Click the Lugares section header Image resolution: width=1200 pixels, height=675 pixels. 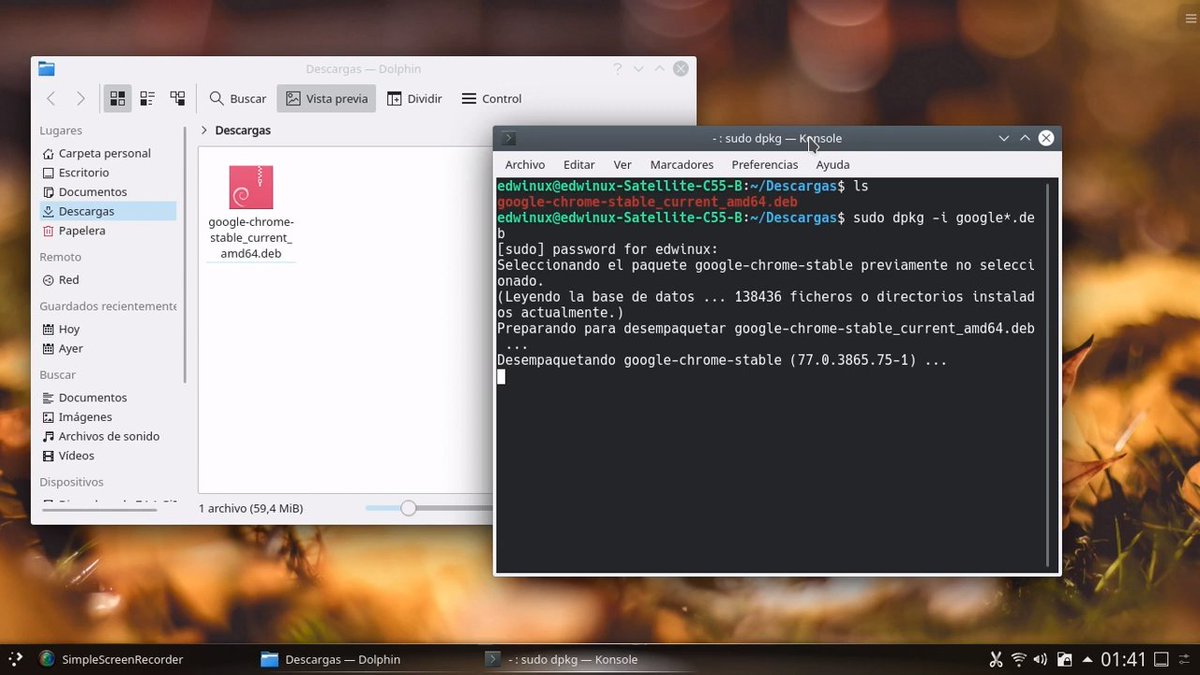click(61, 131)
